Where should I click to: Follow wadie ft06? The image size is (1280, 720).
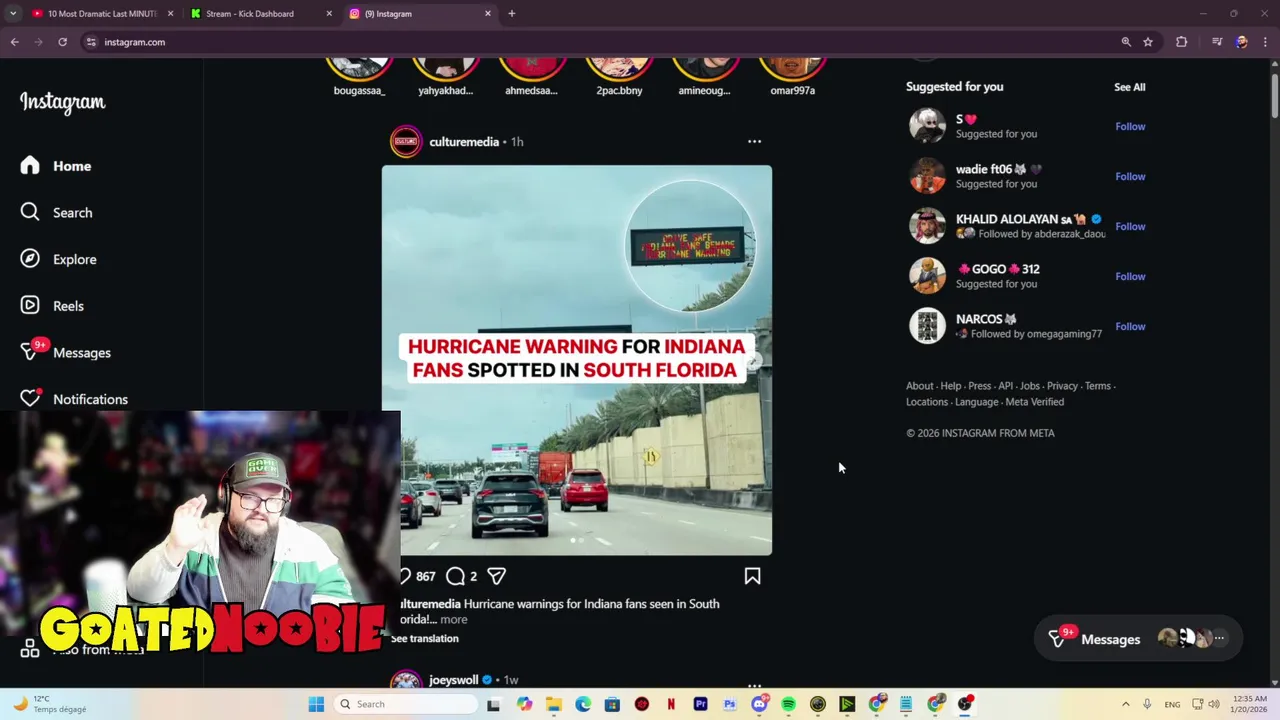coord(1130,176)
